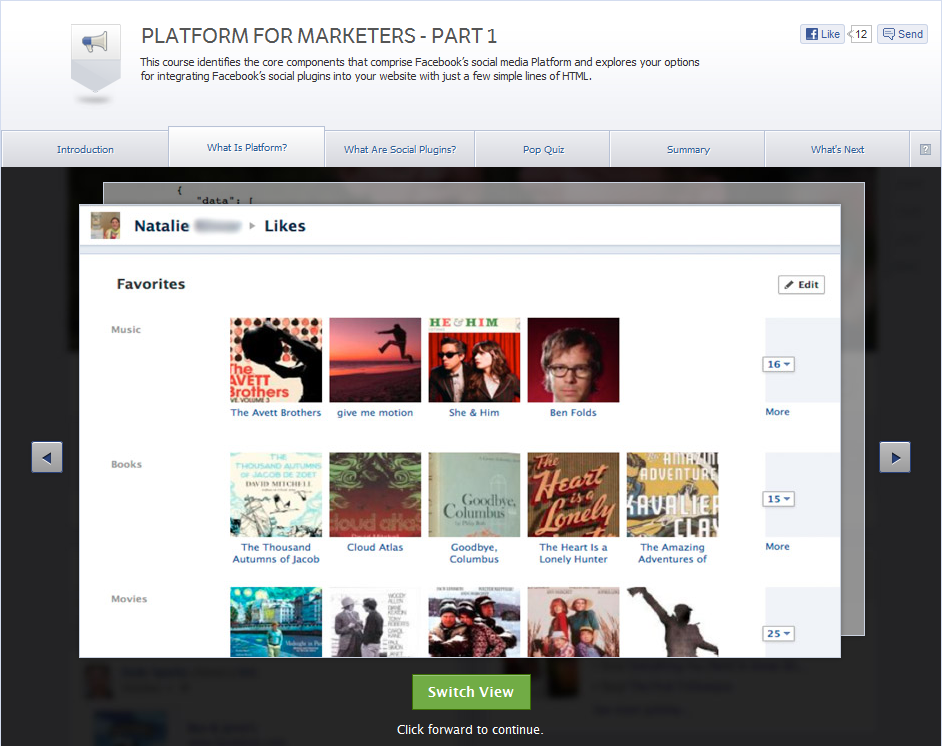
Task: Click the Edit favorites button
Action: (801, 285)
